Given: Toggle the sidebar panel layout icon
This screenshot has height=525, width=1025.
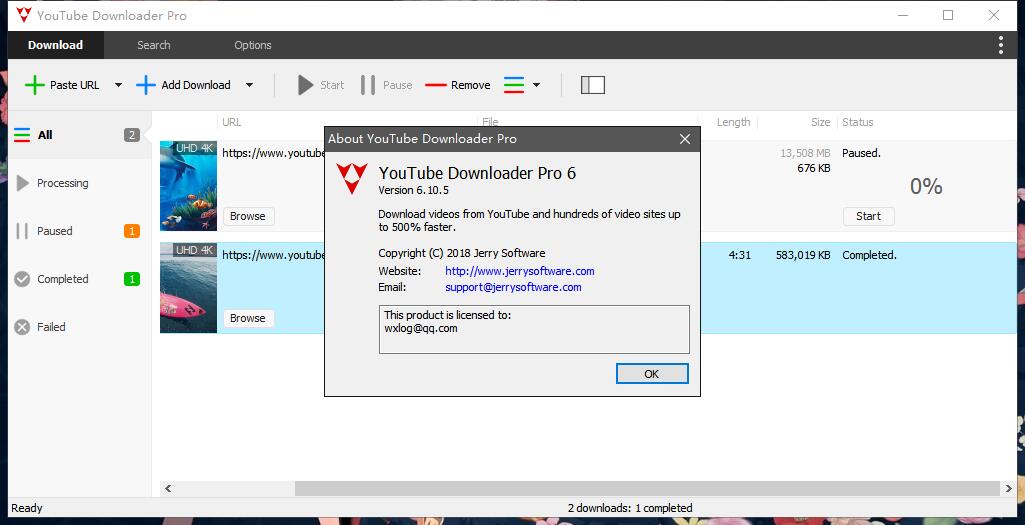Looking at the screenshot, I should click(x=593, y=85).
